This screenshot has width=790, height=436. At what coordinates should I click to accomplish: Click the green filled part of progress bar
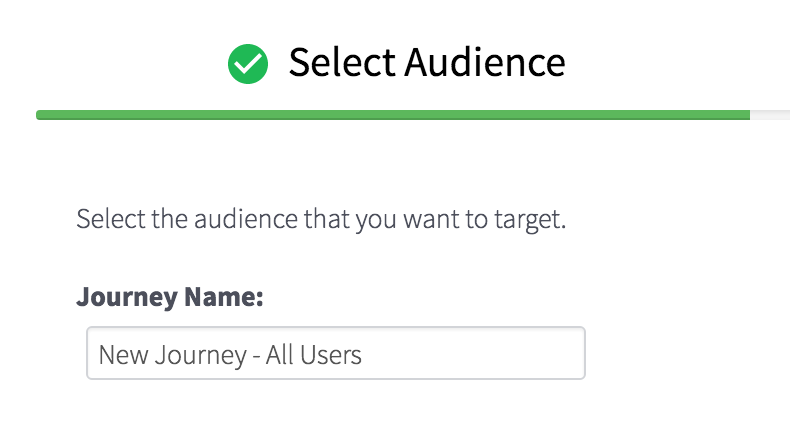(x=392, y=115)
